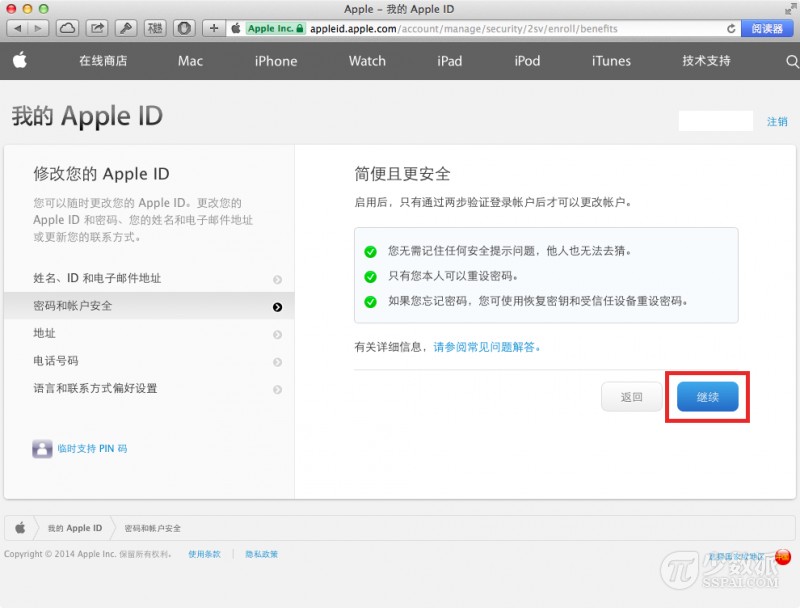Open iTunes in the navigation bar
The height and width of the screenshot is (608, 800).
click(611, 61)
